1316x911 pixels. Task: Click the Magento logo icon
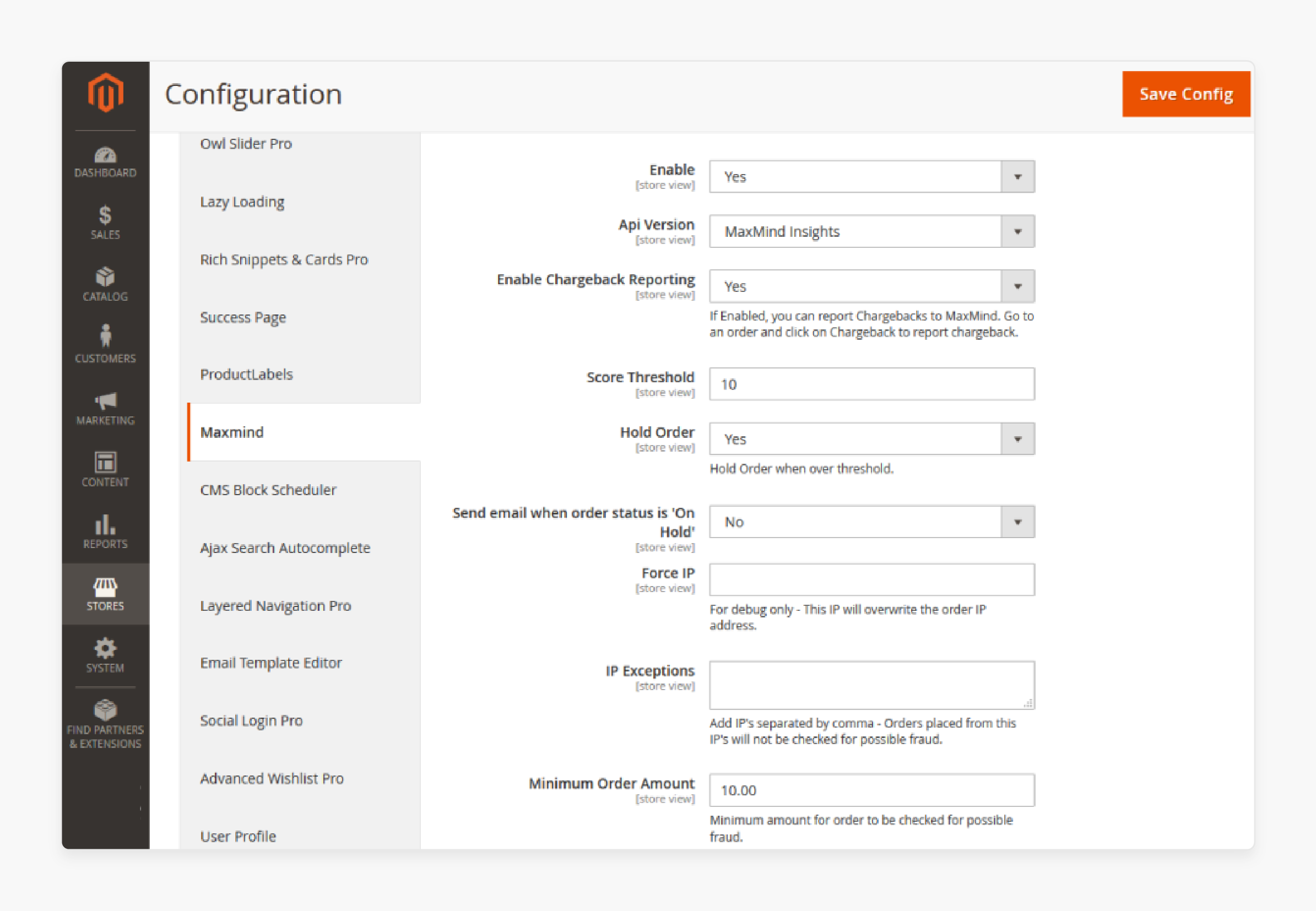[x=106, y=92]
